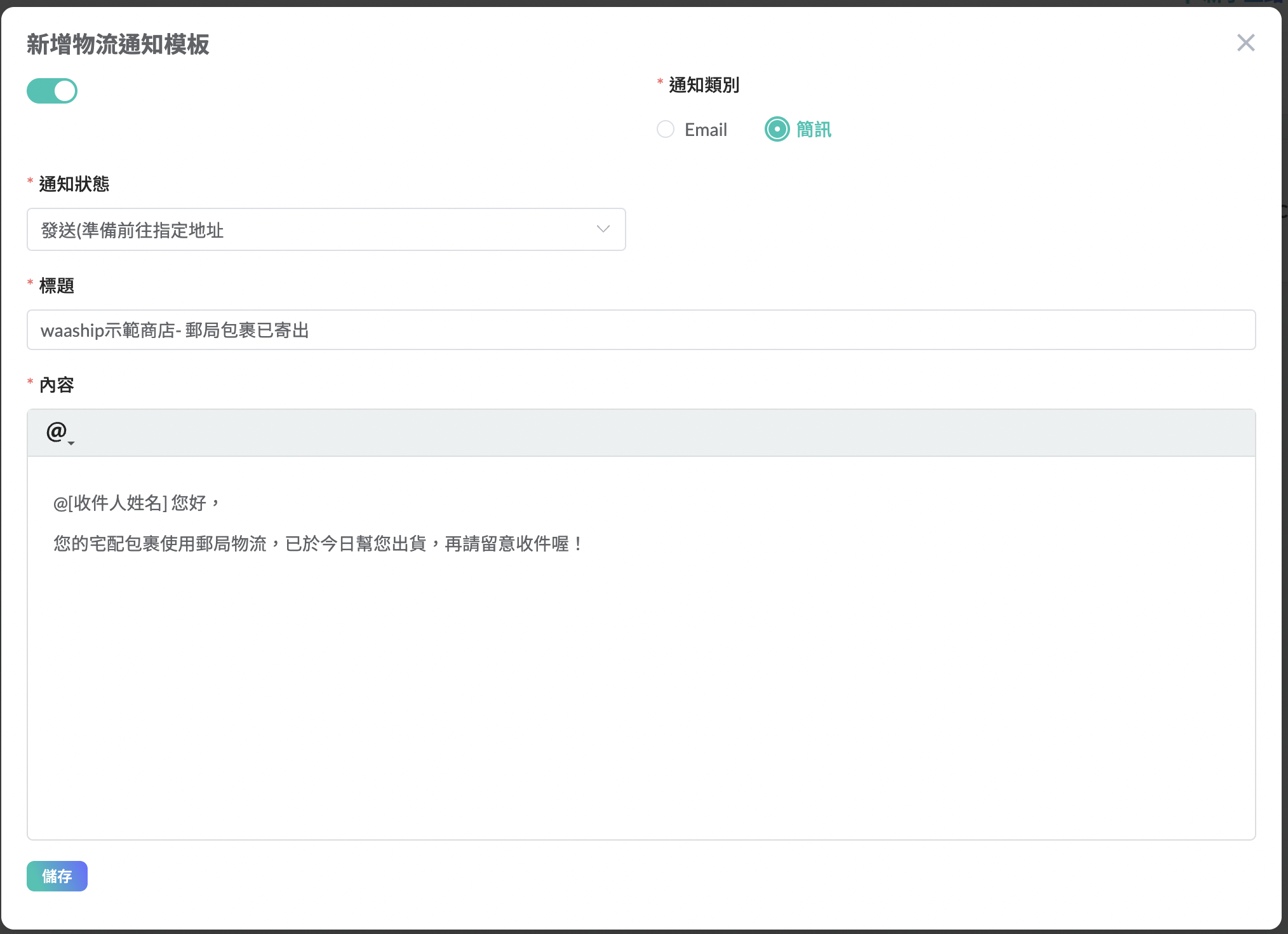Click the 通知類別 field label

pos(704,85)
